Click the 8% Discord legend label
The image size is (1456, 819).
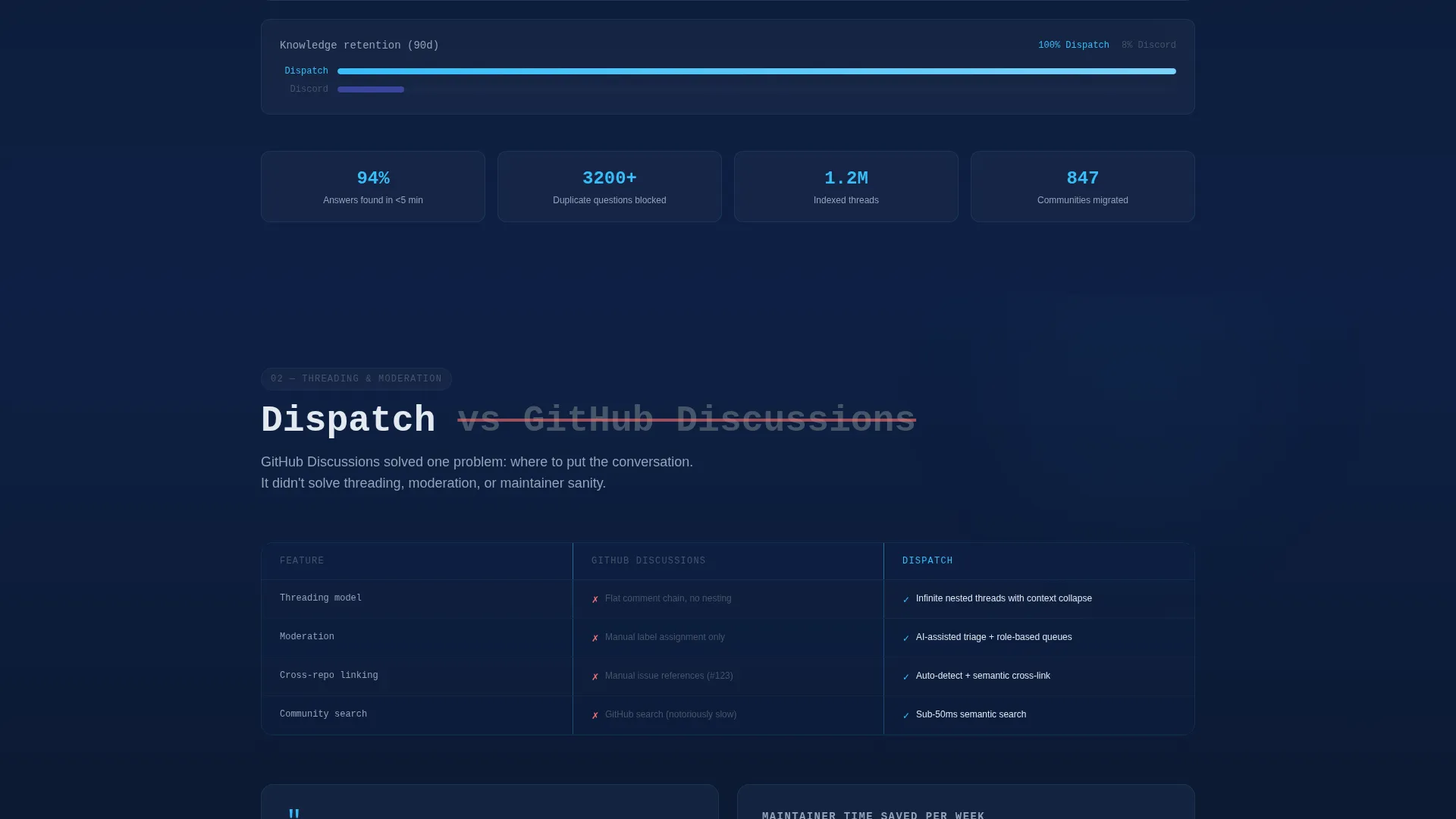[1149, 45]
